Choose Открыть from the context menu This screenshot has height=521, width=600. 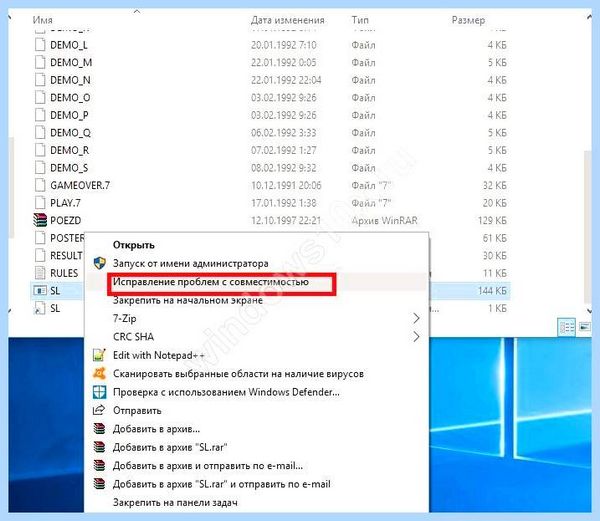[134, 245]
